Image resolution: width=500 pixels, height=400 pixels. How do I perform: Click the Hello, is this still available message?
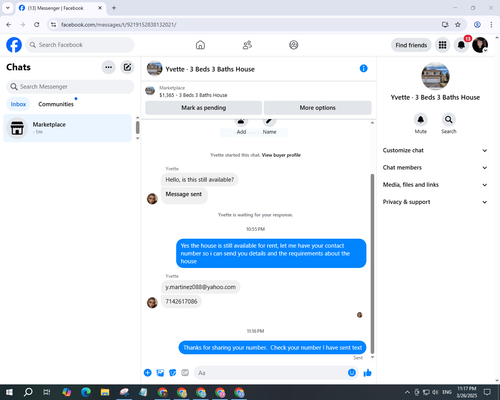click(x=200, y=180)
